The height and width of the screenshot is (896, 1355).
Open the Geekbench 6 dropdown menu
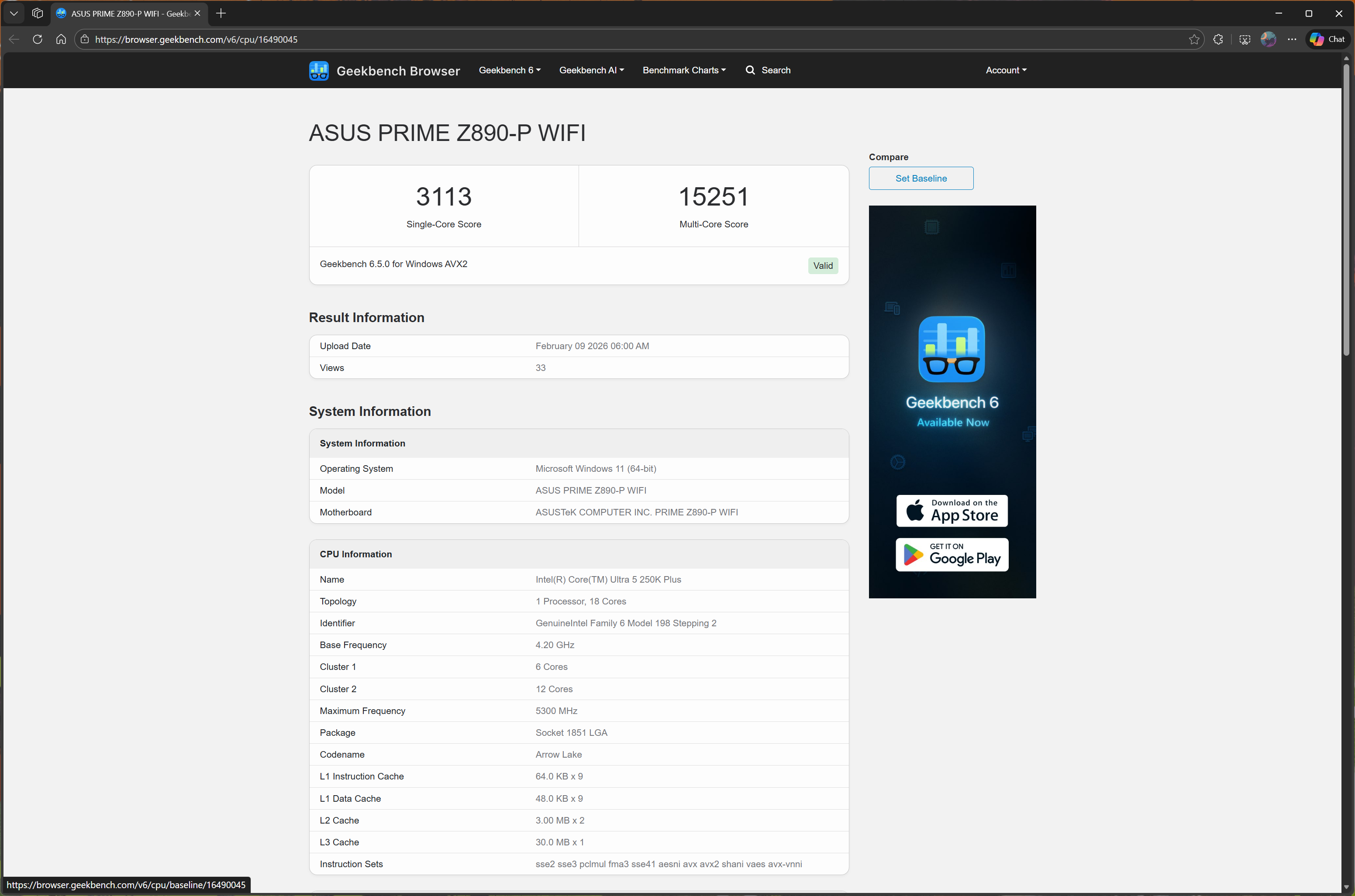pyautogui.click(x=508, y=70)
